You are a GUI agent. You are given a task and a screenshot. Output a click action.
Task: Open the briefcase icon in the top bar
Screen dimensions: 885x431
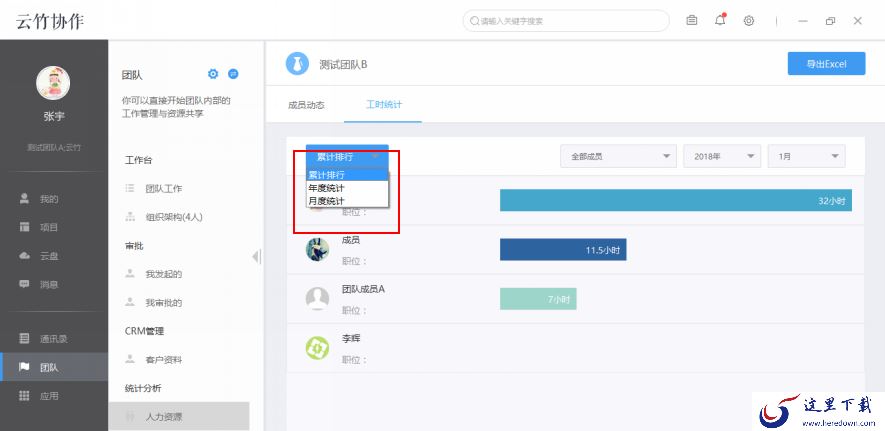691,21
